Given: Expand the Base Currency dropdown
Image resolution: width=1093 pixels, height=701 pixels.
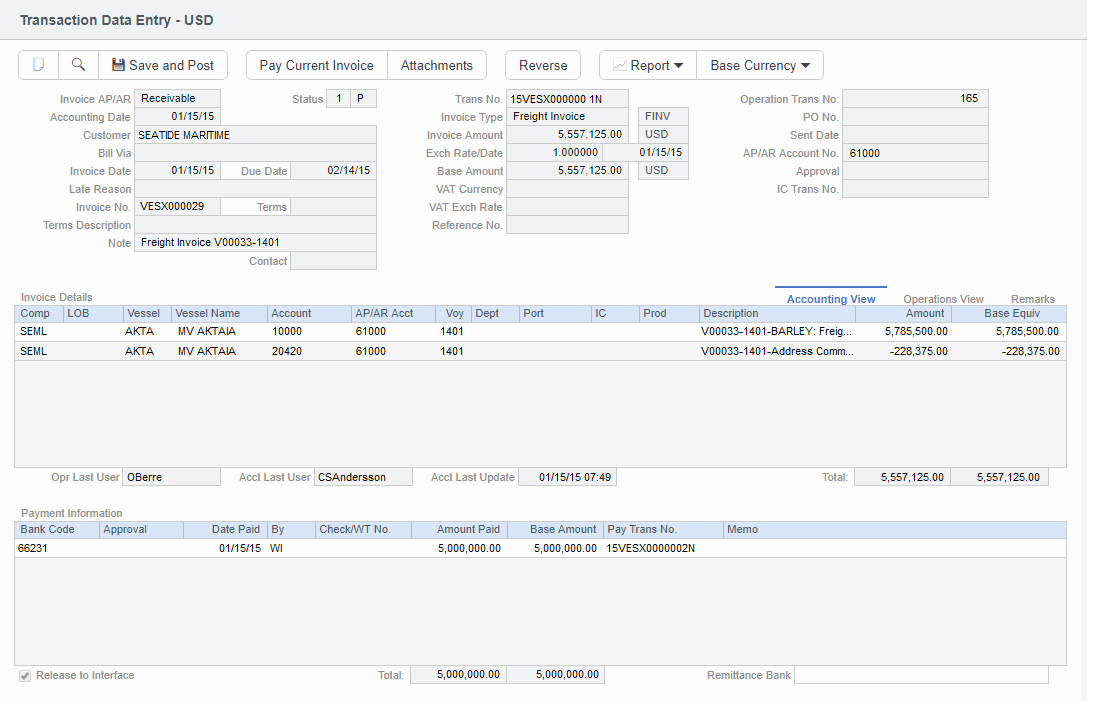Looking at the screenshot, I should coord(760,65).
